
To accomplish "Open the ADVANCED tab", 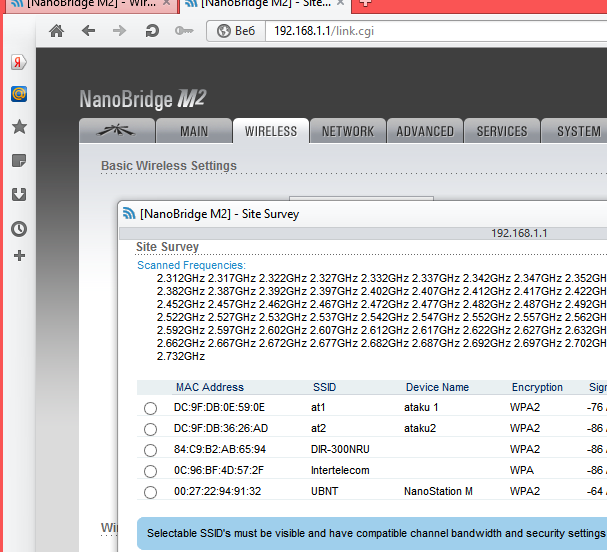I will (x=425, y=131).
